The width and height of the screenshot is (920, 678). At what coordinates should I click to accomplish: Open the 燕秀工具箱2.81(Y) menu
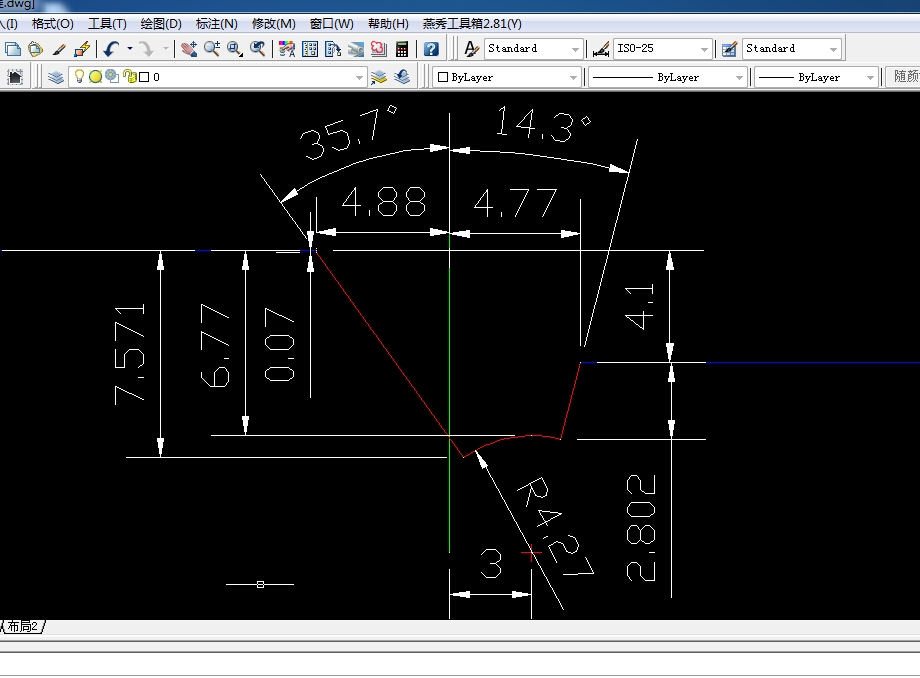point(472,23)
